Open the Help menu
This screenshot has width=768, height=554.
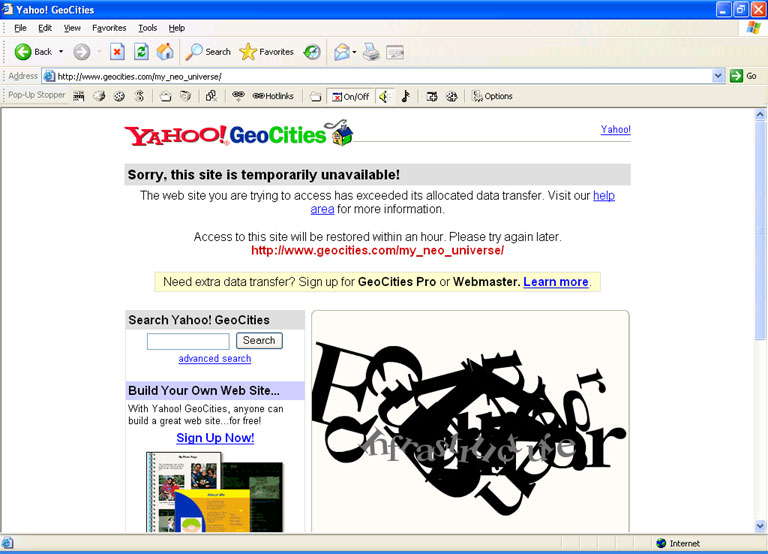click(177, 28)
